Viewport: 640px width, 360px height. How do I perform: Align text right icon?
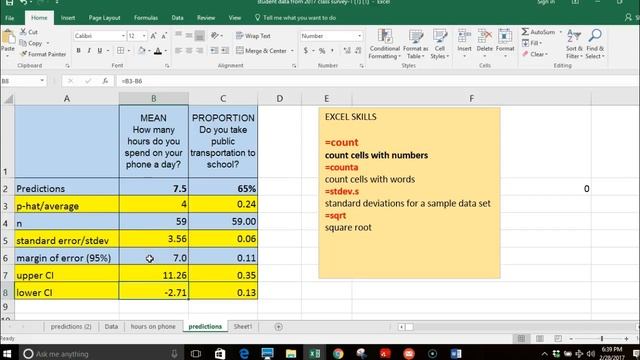coord(200,51)
